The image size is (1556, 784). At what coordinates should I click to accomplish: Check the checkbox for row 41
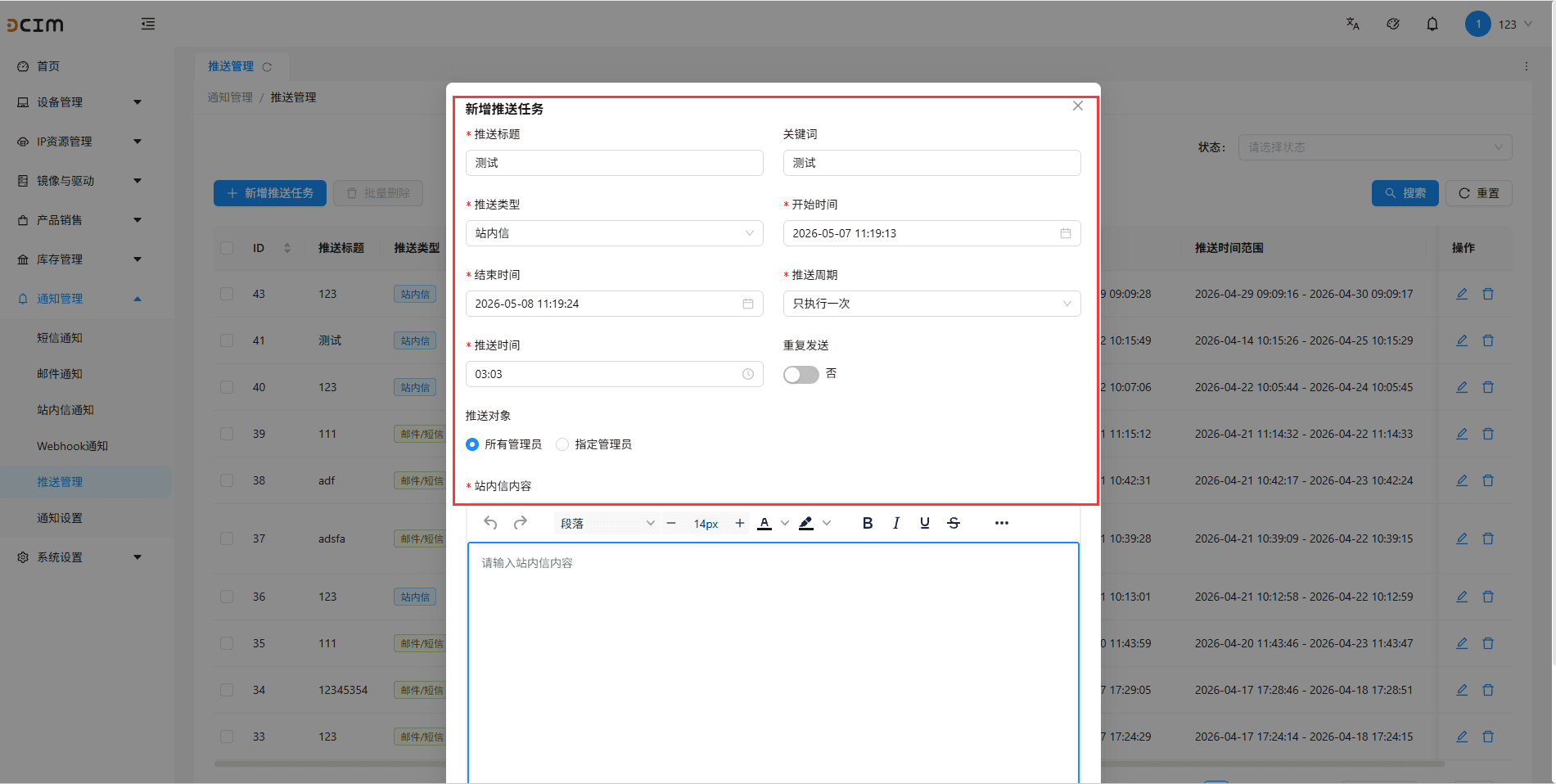click(x=227, y=340)
